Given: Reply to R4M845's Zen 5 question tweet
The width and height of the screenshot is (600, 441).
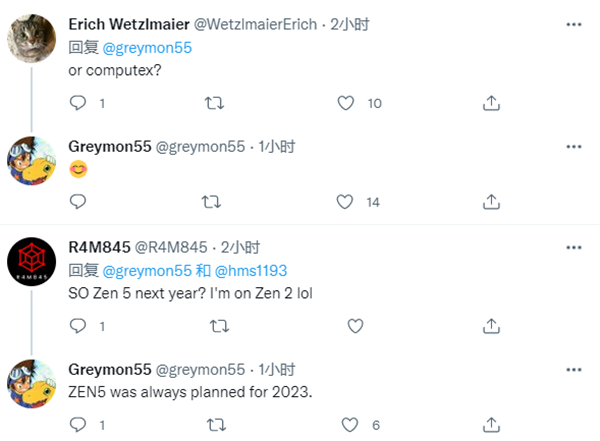Looking at the screenshot, I should (77, 326).
